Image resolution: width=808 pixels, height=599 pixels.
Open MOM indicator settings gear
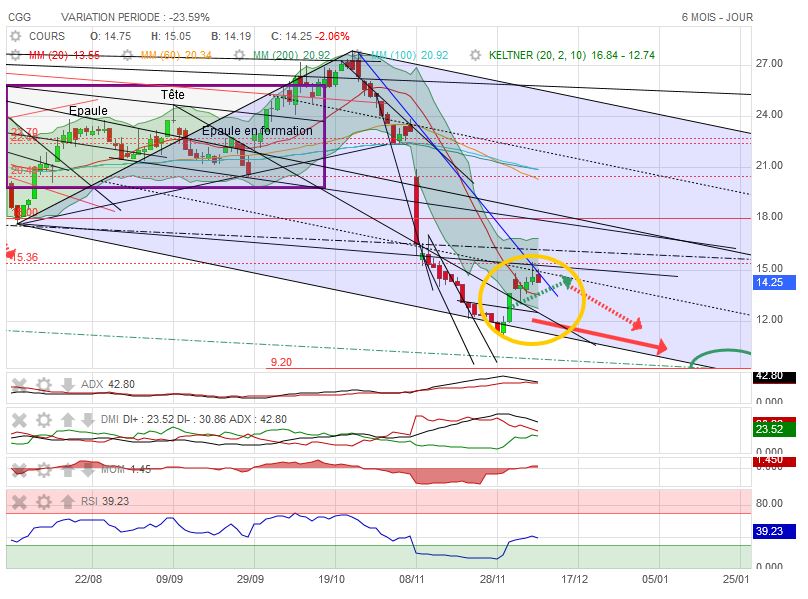coord(44,470)
